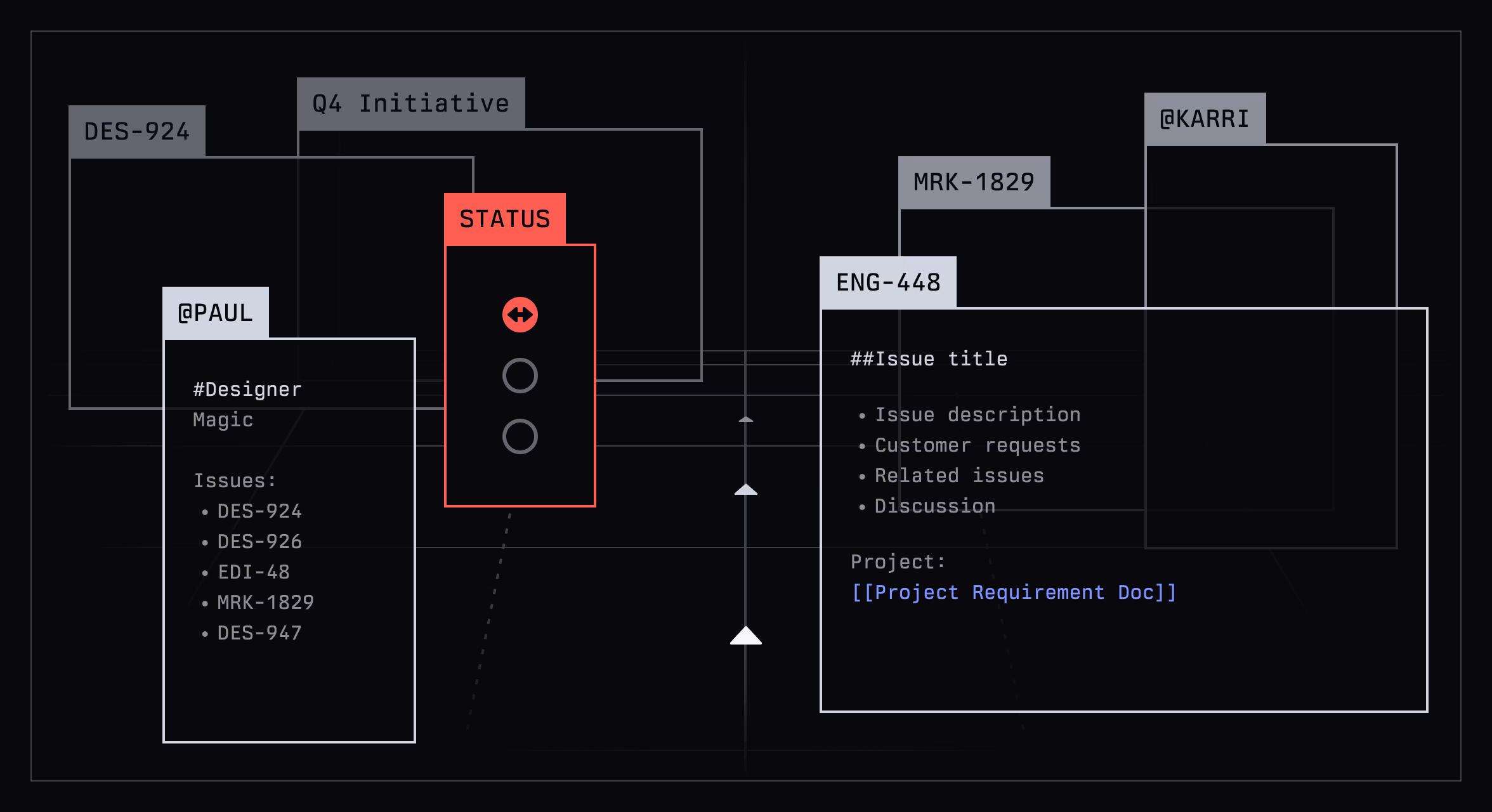Open the Q4 Initiative tab

point(410,103)
